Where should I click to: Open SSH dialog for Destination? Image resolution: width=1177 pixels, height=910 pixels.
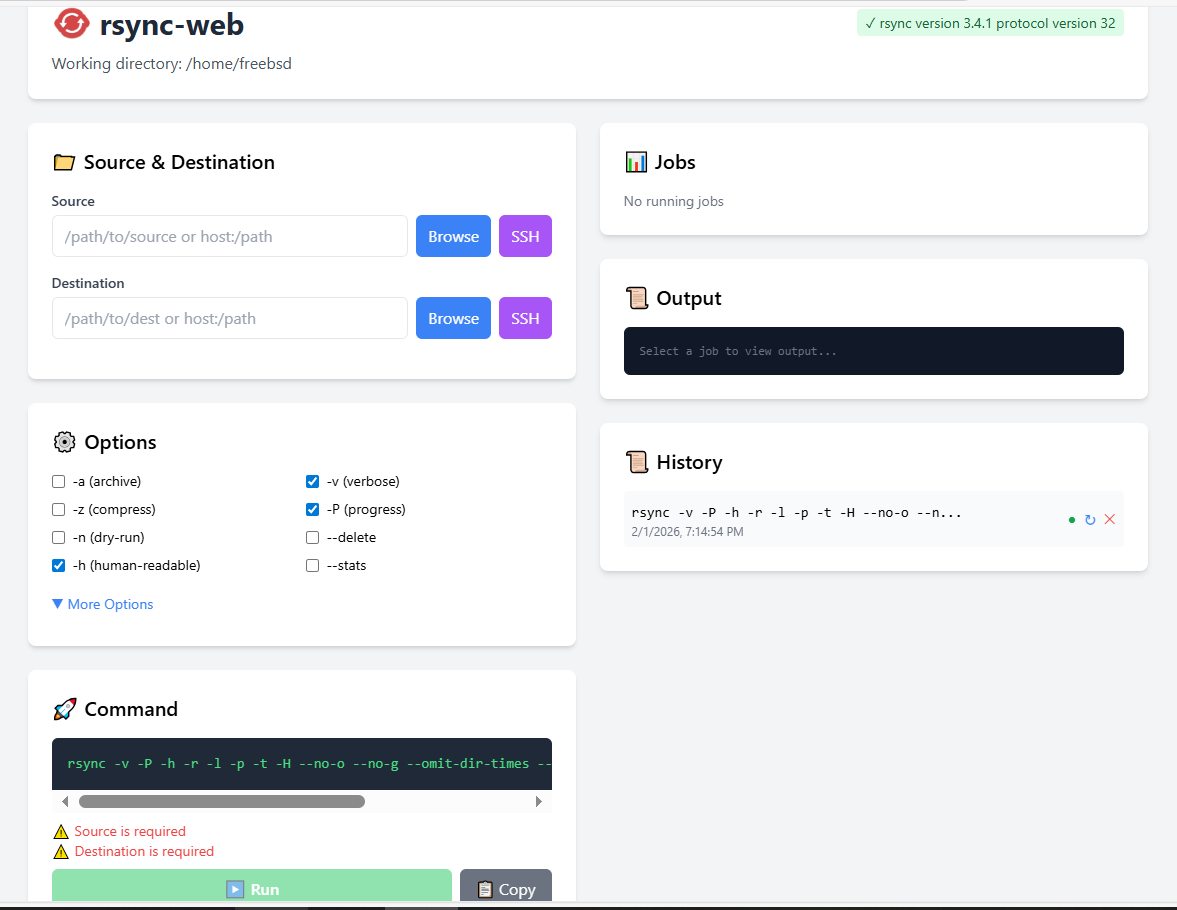coord(525,318)
